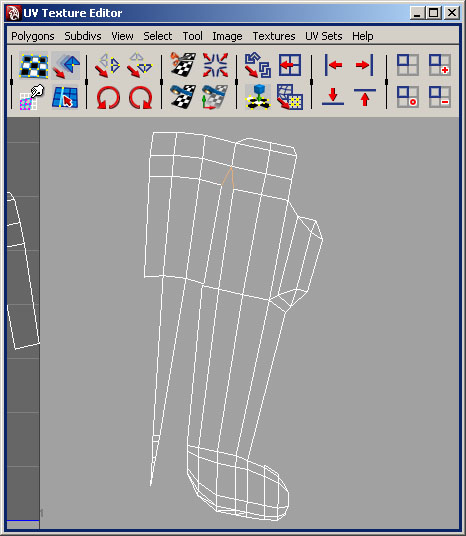
Task: Flip selected UVs vertically
Action: click(140, 65)
